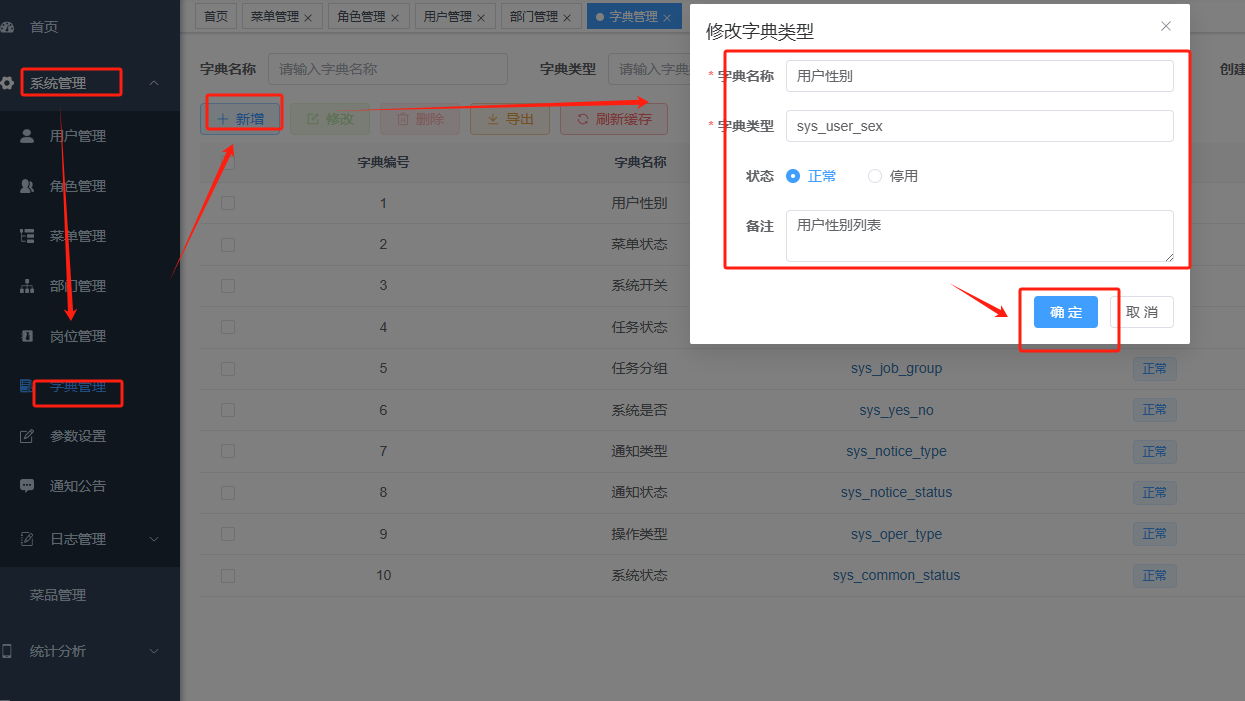Expand the 日志管理 submenu chevron
The width and height of the screenshot is (1245, 701).
pos(154,539)
